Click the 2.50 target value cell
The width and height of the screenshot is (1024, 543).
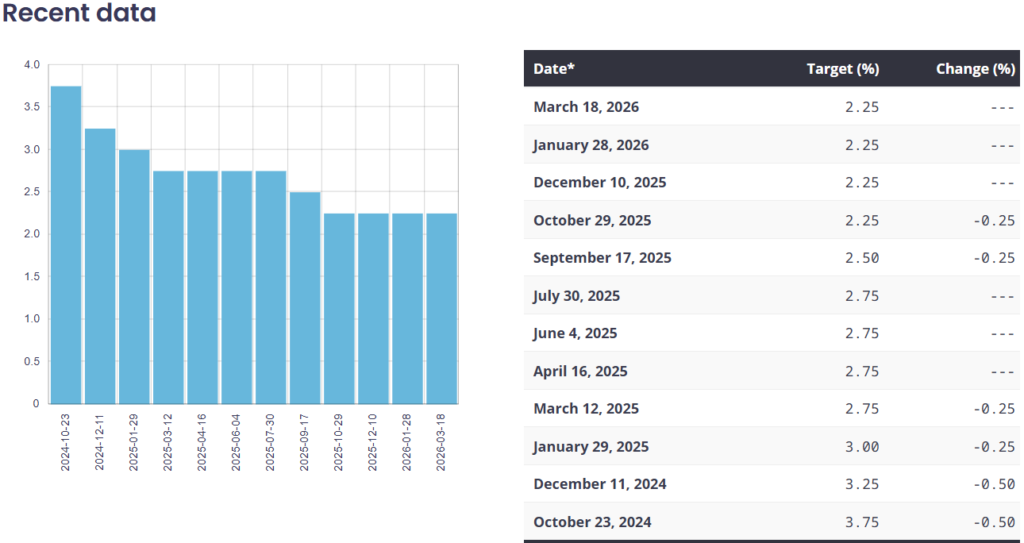(x=861, y=258)
